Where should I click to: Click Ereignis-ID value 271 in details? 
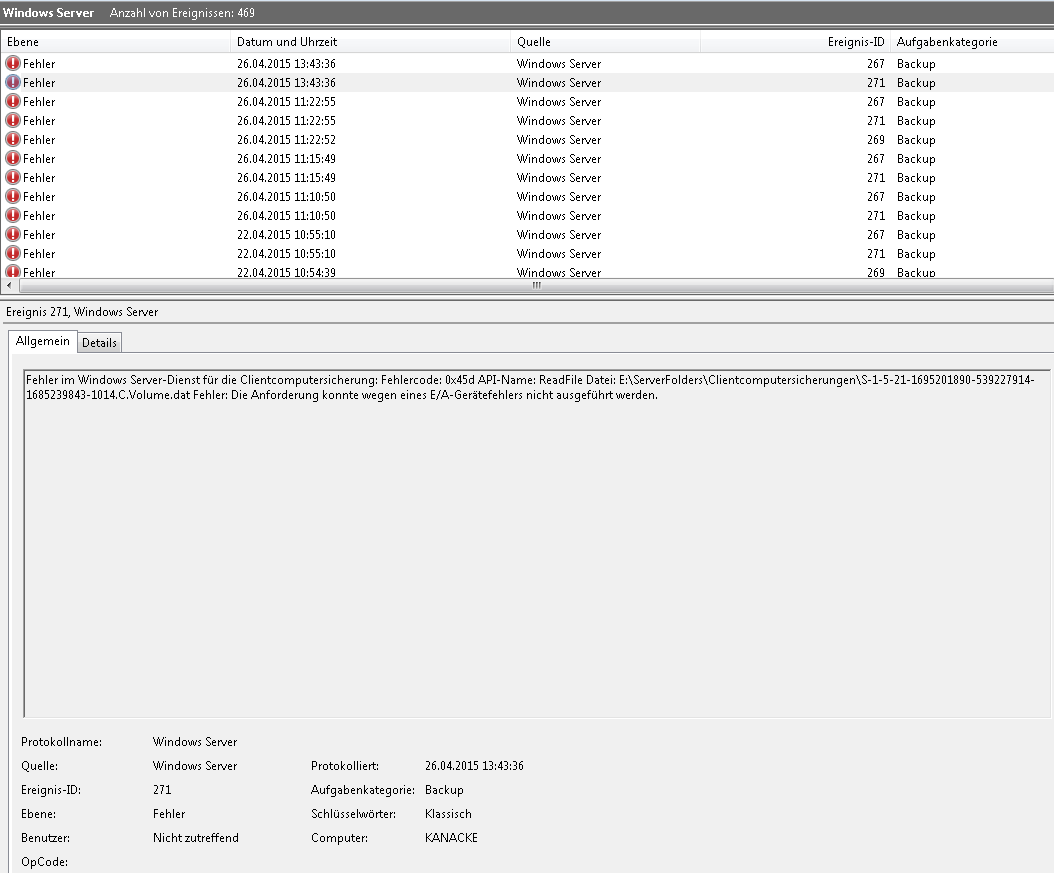162,790
